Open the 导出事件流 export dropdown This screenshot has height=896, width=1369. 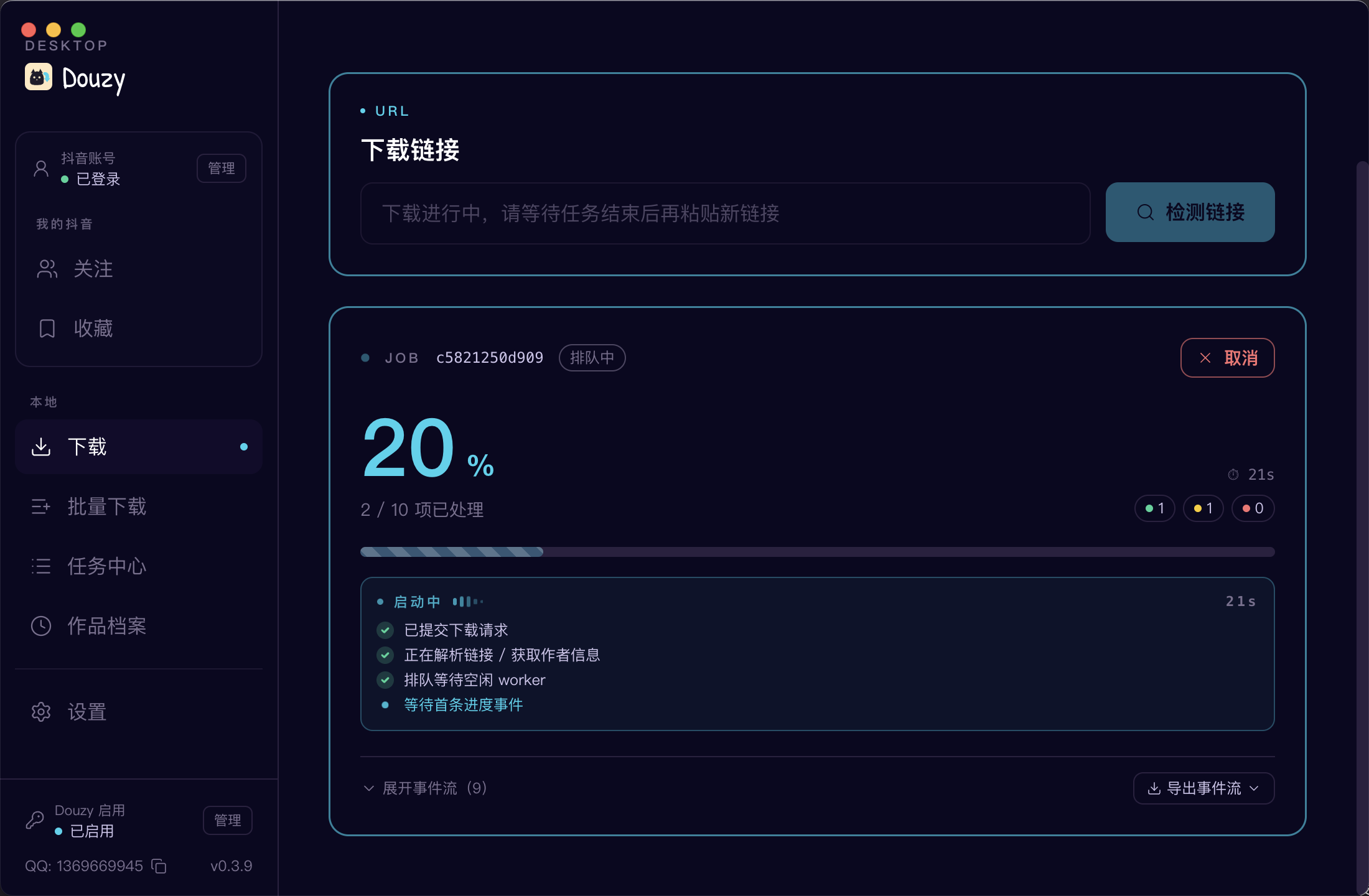click(x=1203, y=788)
